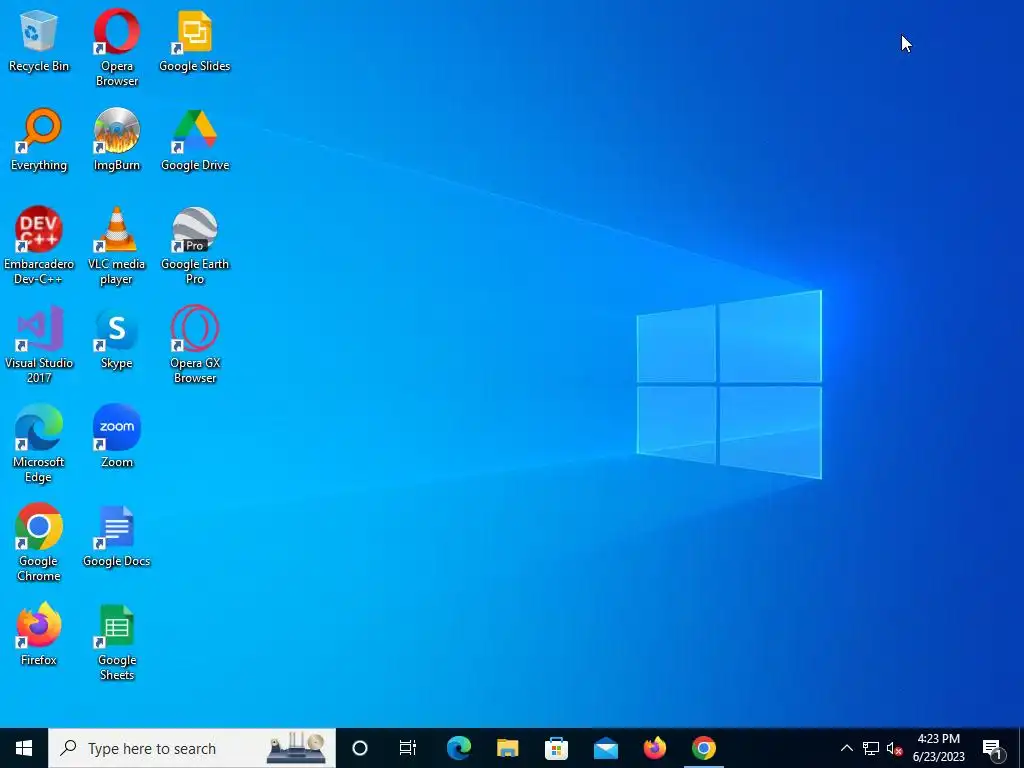This screenshot has width=1024, height=768.
Task: Open the Mail app from the taskbar
Action: coord(605,748)
